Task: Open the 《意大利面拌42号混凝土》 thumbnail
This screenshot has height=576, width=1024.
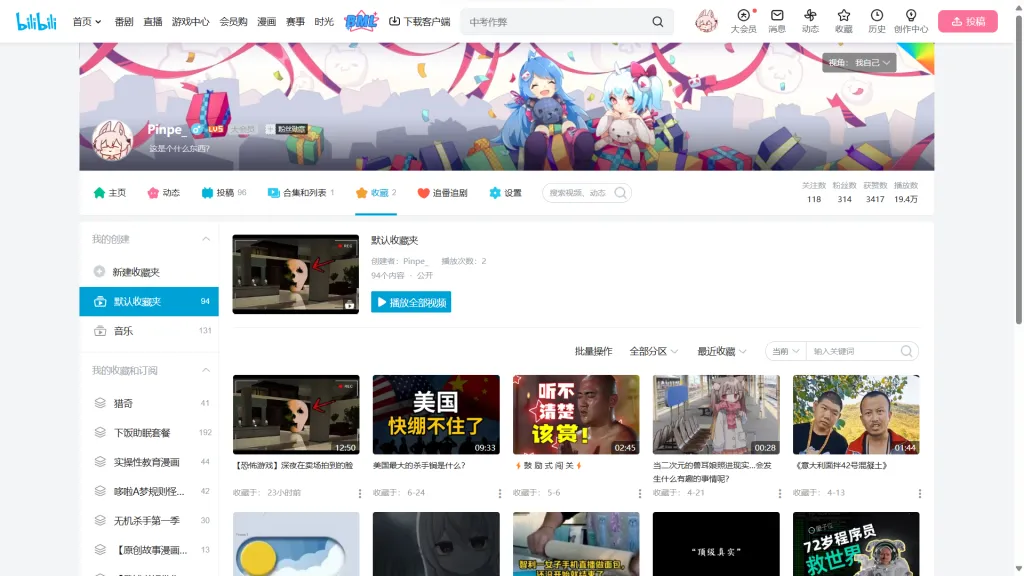Action: (x=856, y=415)
